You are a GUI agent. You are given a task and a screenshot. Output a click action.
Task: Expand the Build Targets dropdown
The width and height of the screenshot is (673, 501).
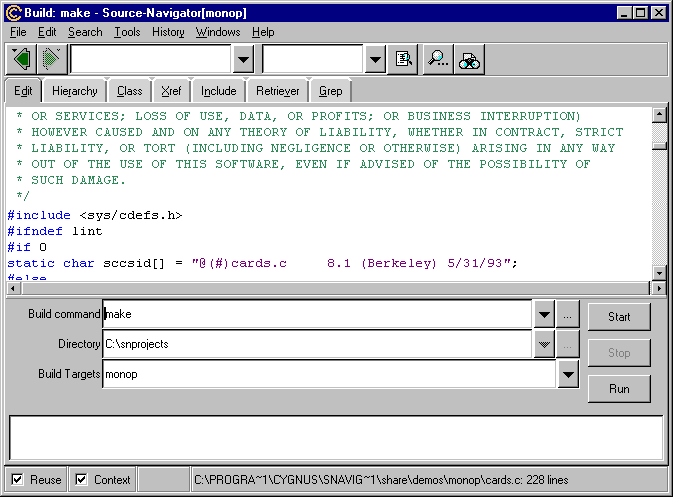coord(568,374)
